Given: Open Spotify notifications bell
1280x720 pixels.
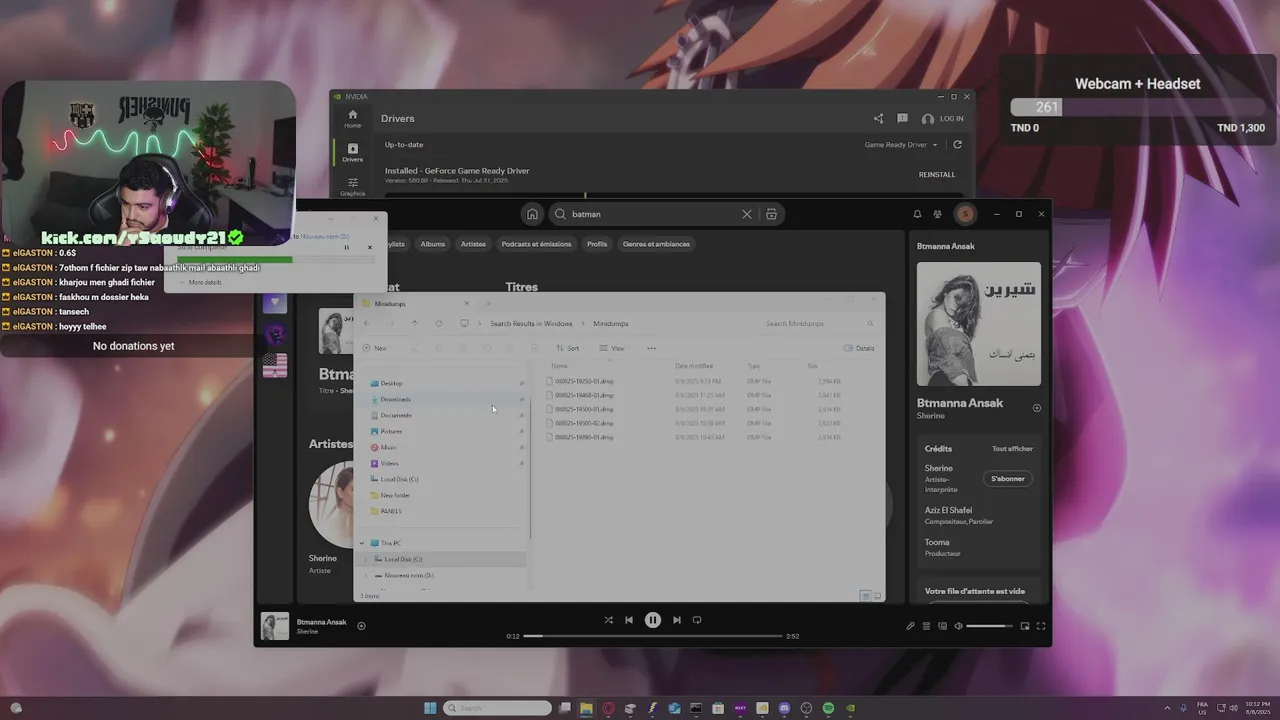Looking at the screenshot, I should [x=917, y=214].
